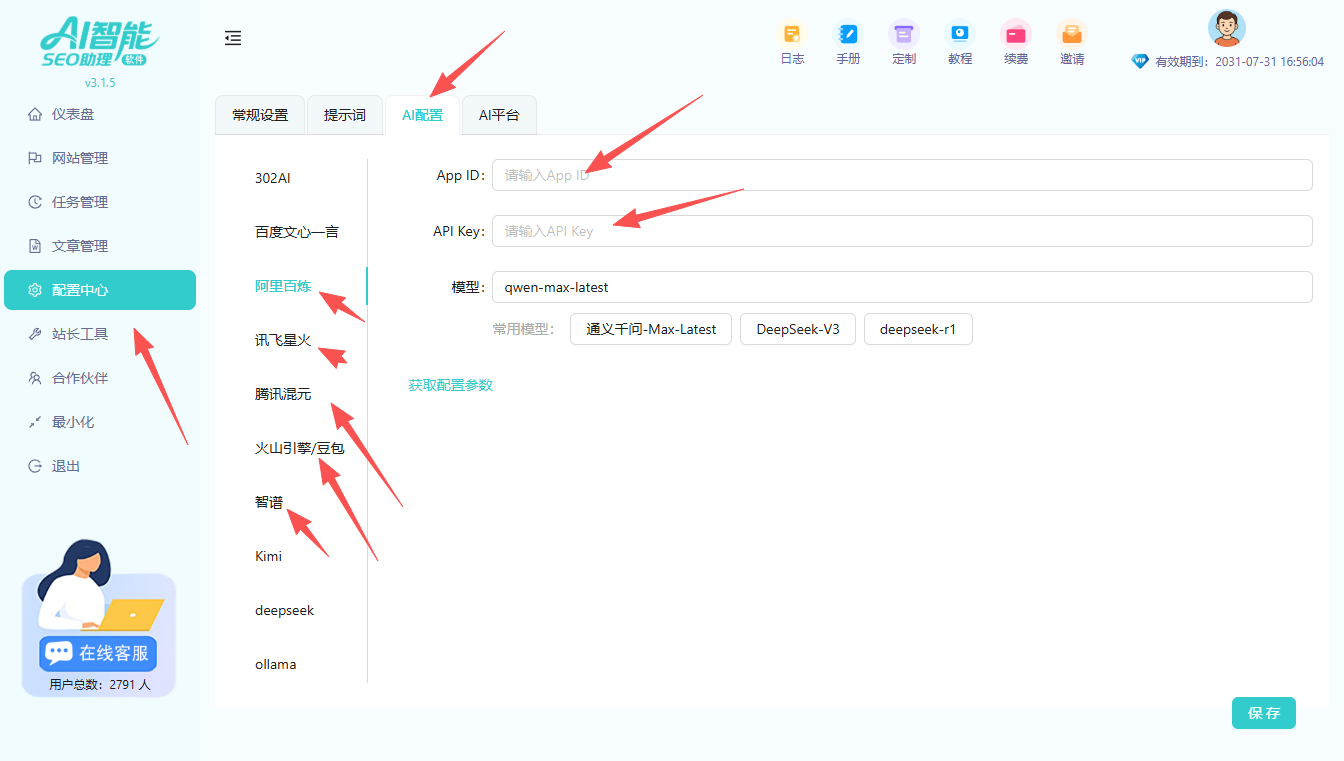Image resolution: width=1344 pixels, height=761 pixels.
Task: Open the 手册 manual icon
Action: coord(848,35)
